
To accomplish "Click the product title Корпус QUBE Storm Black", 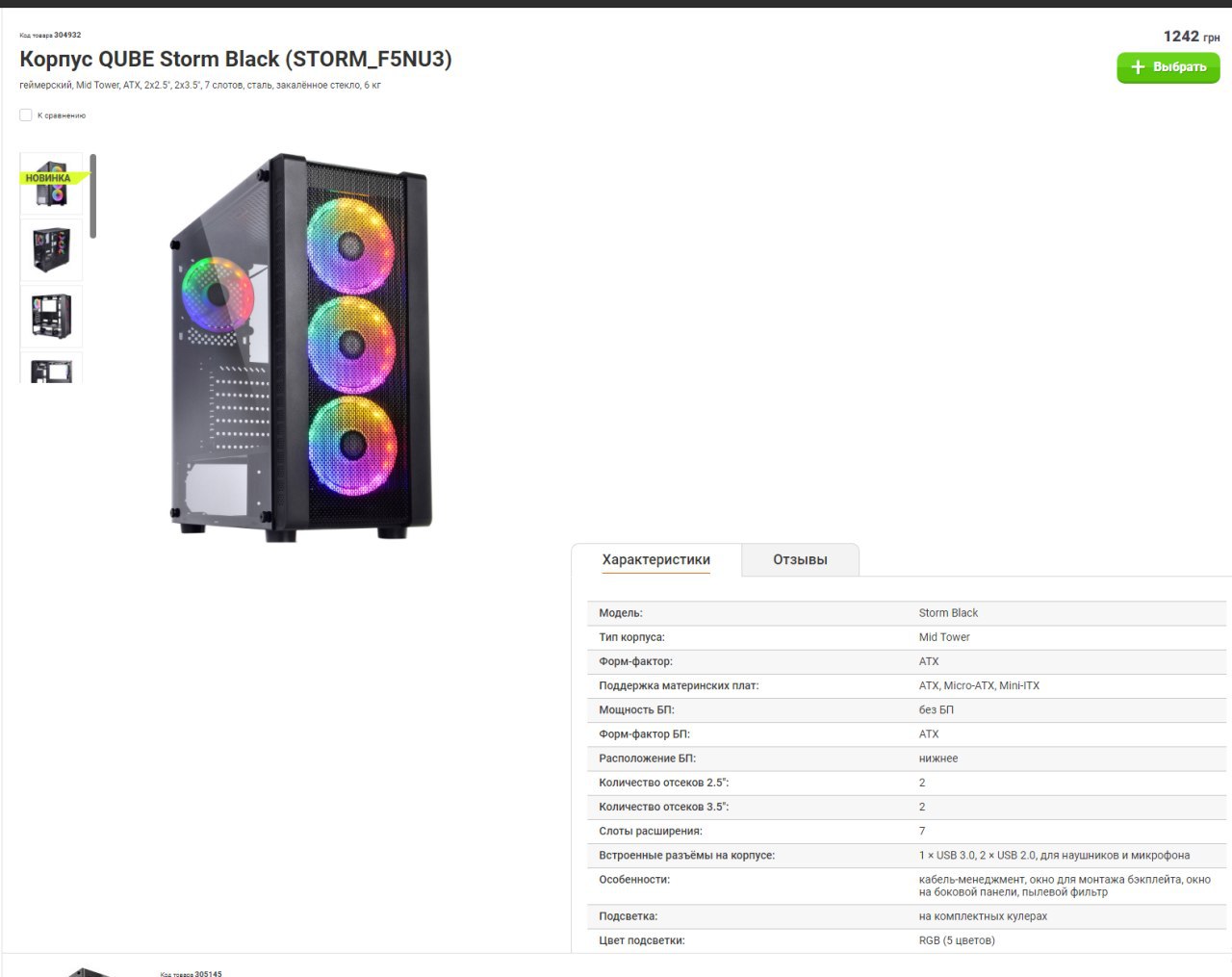I will [236, 60].
